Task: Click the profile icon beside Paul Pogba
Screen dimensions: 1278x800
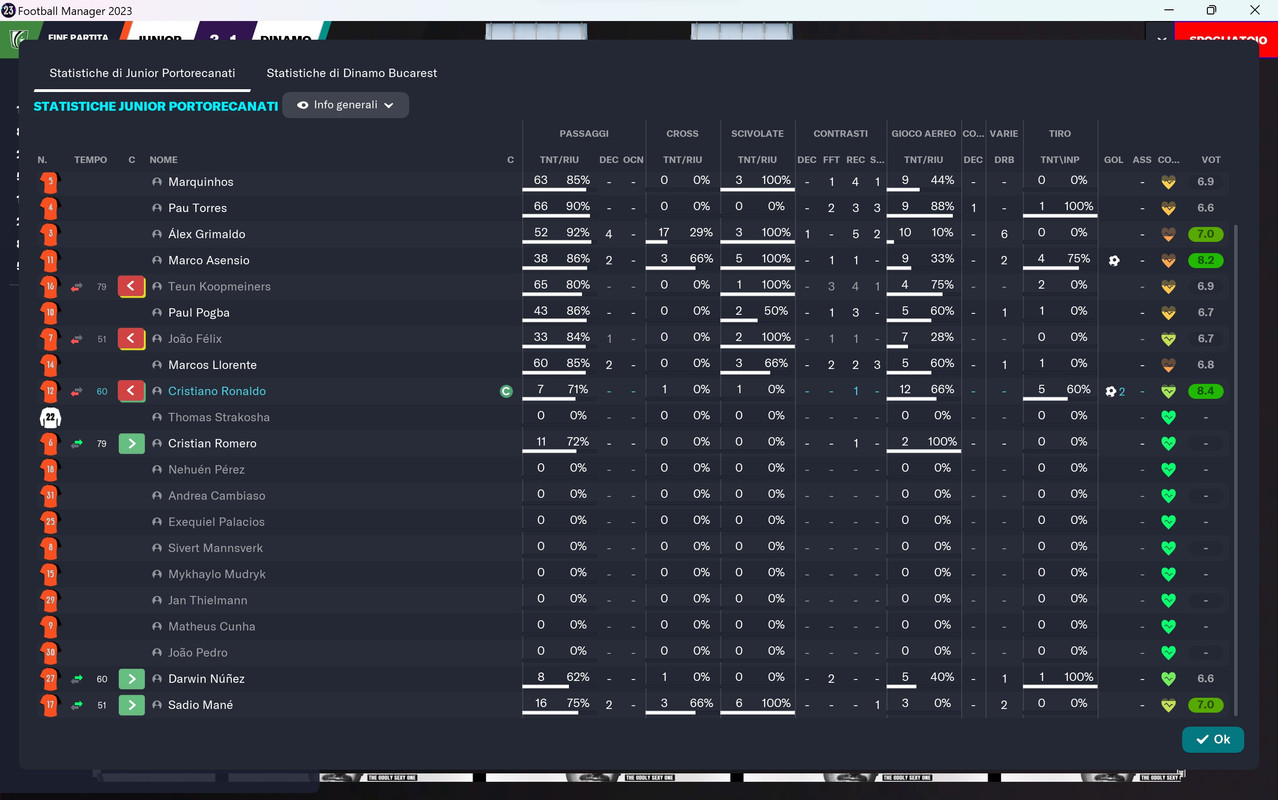Action: (157, 313)
